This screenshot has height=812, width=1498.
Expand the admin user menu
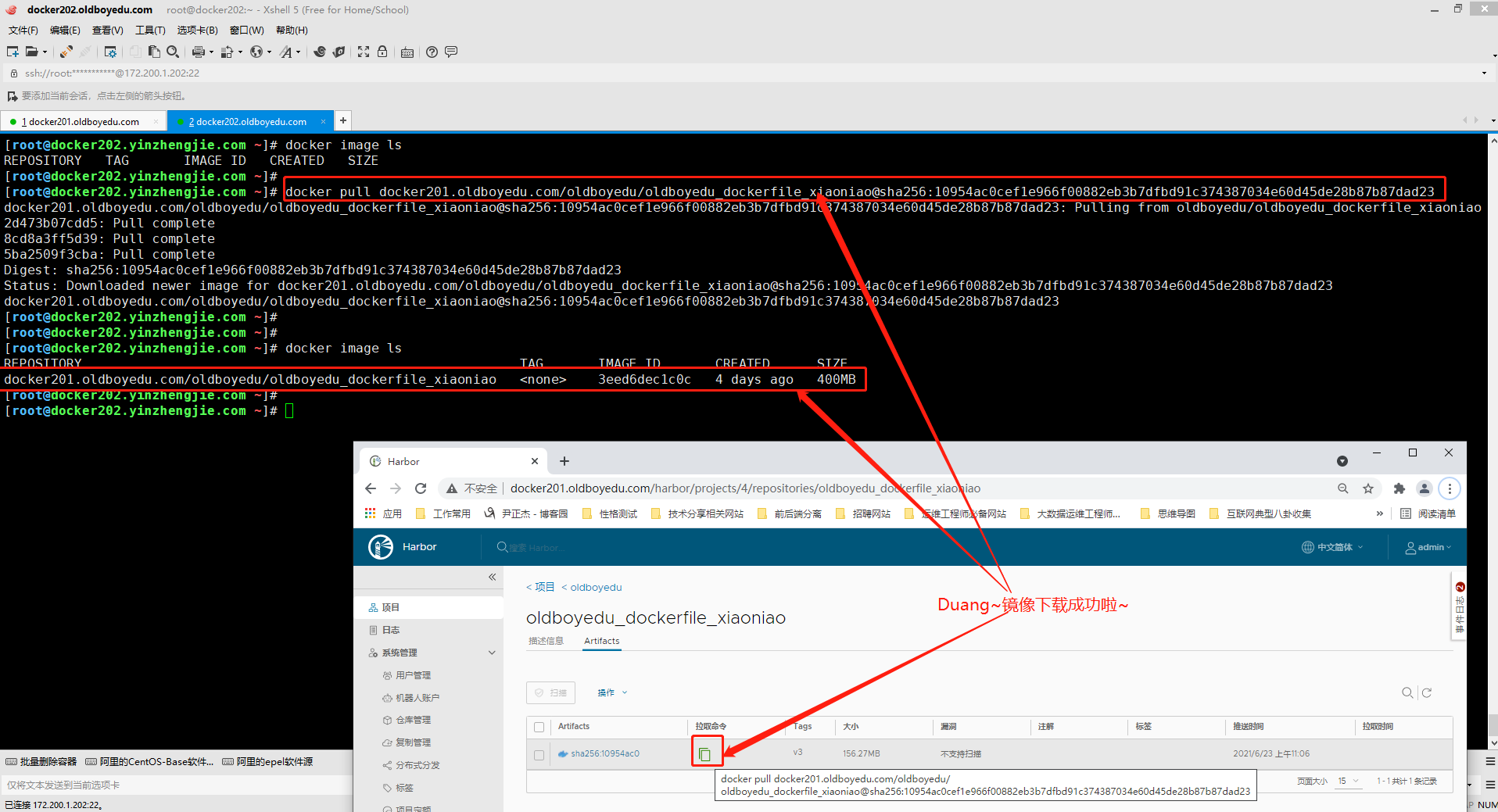coord(1428,547)
